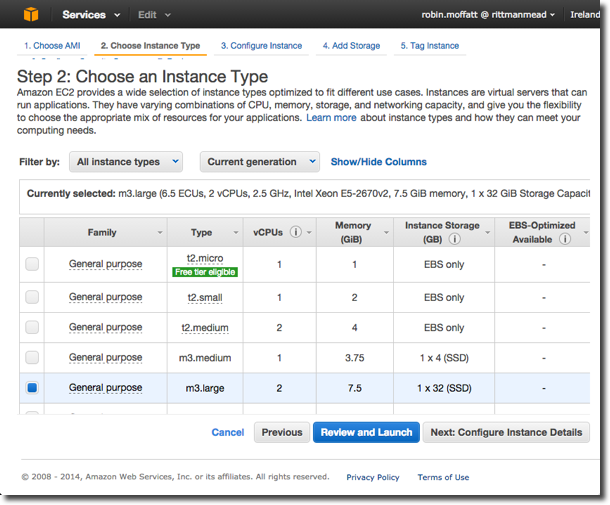Click info icon beside EBS-Optimized Available header
Screen dimensions: 610x505
tap(565, 240)
